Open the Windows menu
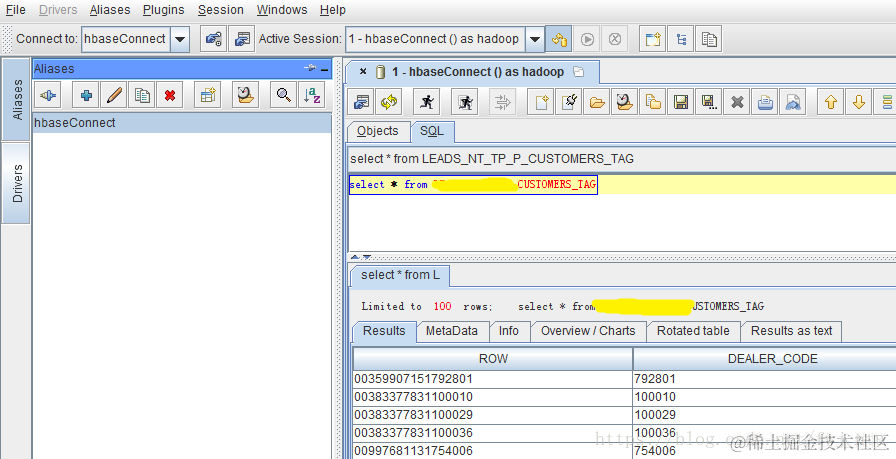896x459 pixels. (282, 10)
